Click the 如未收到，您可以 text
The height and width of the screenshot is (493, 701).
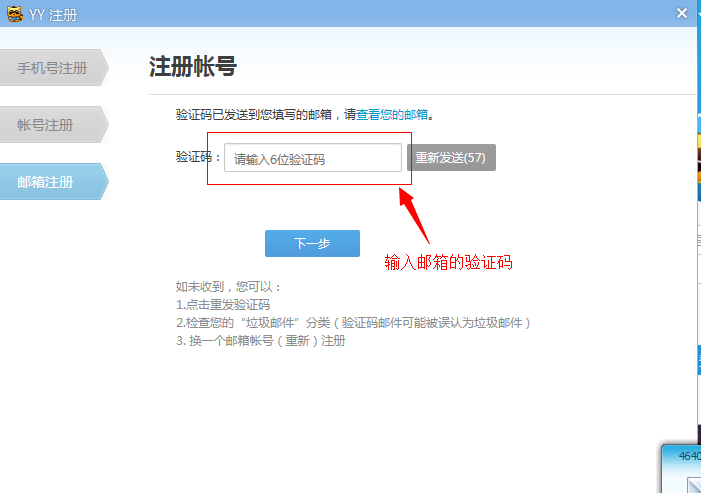click(x=228, y=287)
